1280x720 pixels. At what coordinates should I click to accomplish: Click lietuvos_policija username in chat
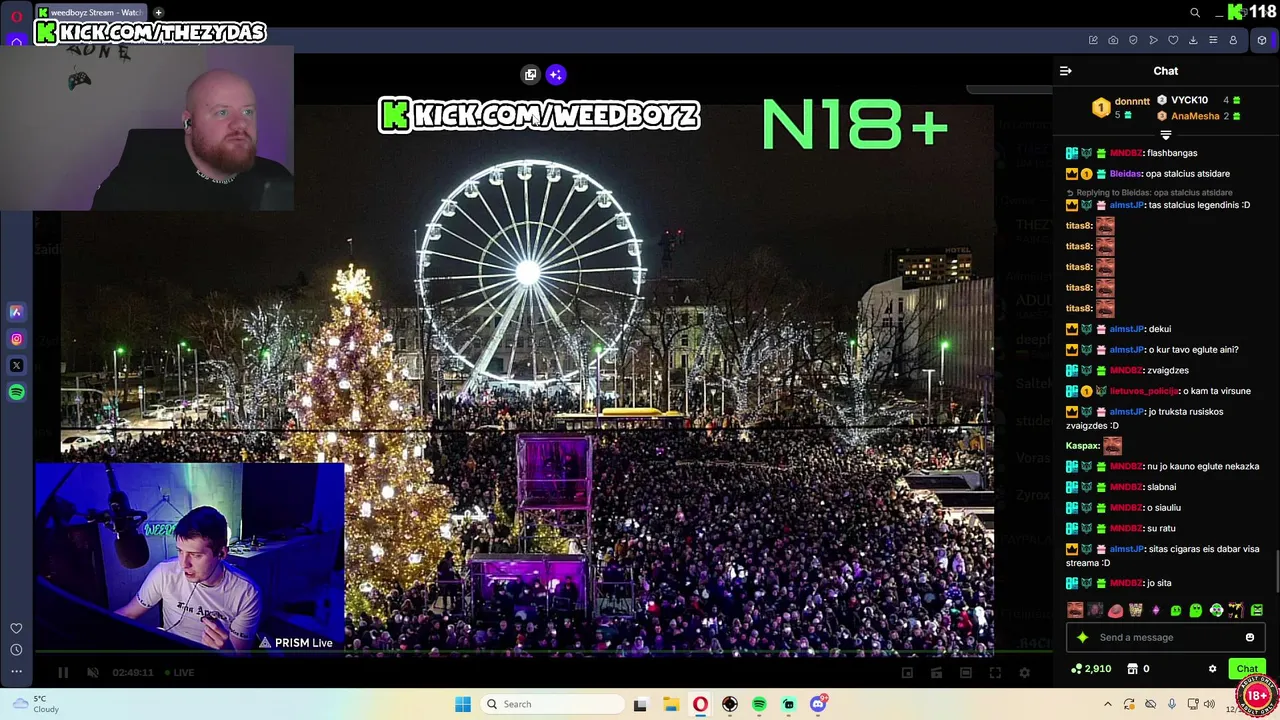point(1144,391)
